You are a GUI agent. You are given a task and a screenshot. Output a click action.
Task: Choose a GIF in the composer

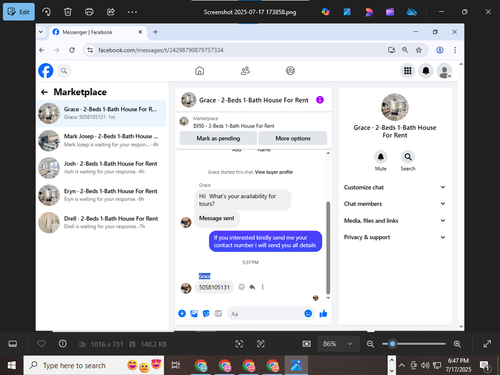point(218,313)
